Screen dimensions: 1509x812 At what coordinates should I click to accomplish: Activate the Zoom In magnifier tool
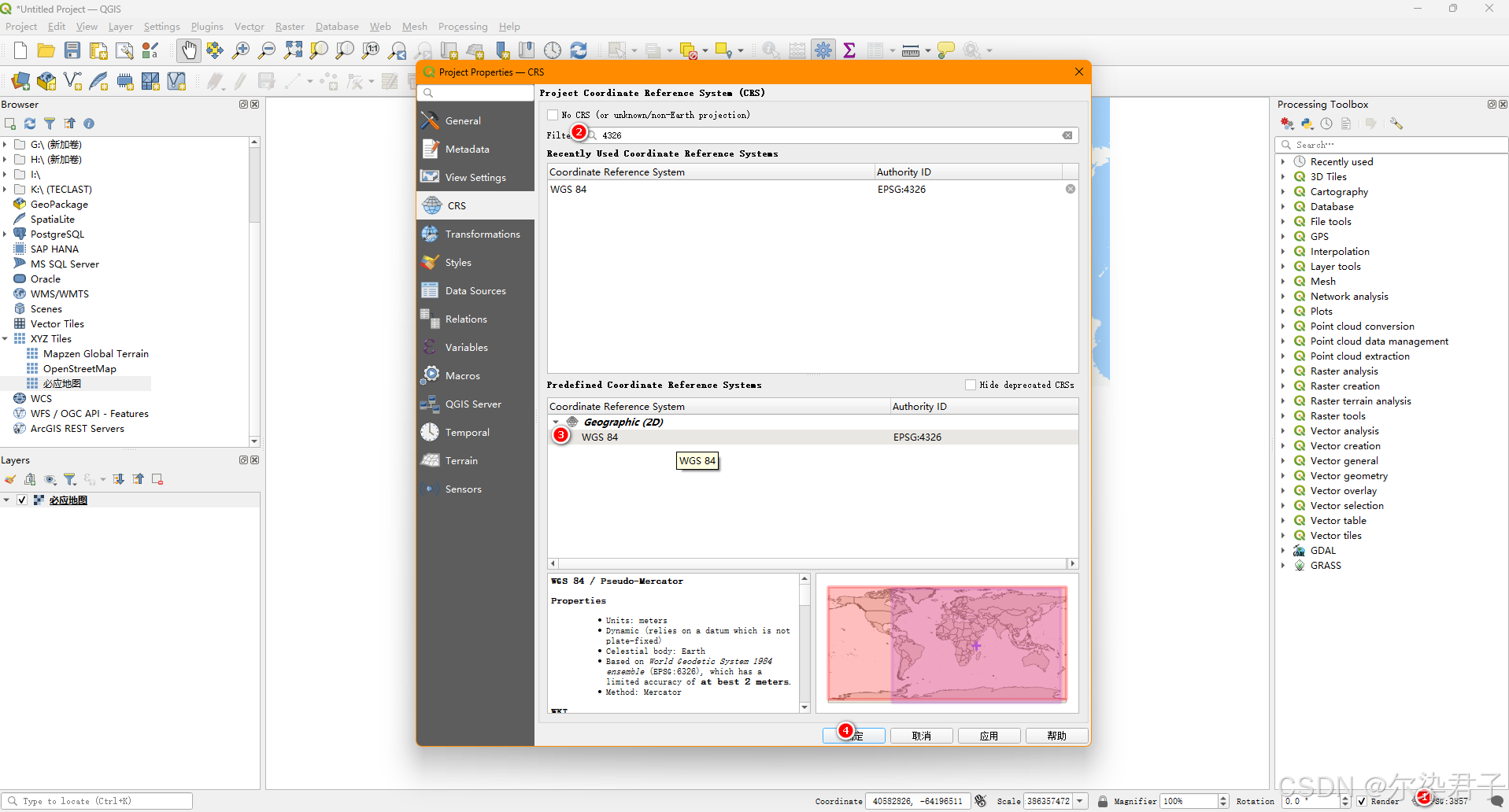pyautogui.click(x=241, y=50)
